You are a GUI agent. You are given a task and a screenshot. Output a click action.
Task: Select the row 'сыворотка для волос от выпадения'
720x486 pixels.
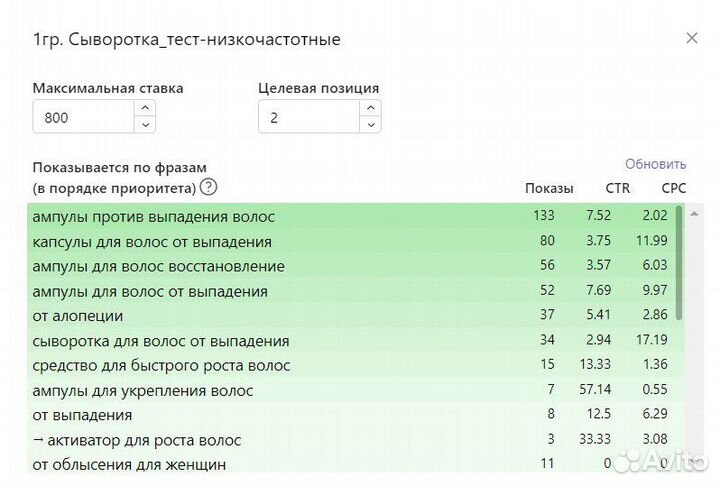coord(161,341)
